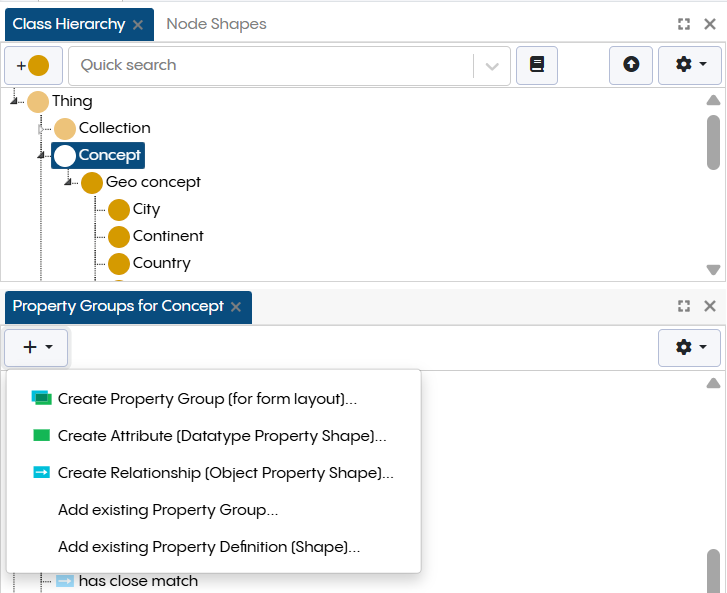Select the Continent class in tree

(x=167, y=236)
